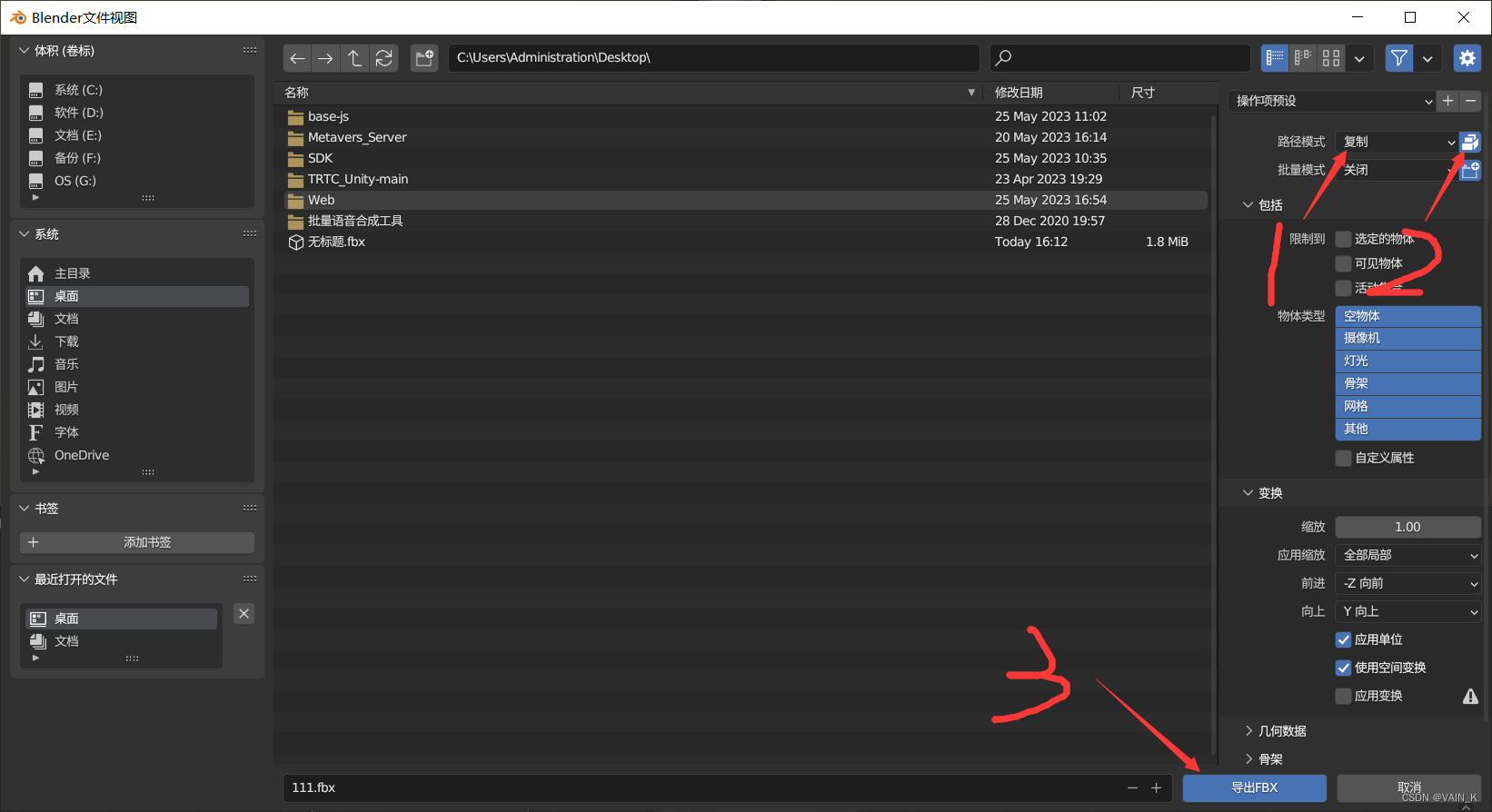
Task: Toggle 摄像机 object type
Action: 1408,338
